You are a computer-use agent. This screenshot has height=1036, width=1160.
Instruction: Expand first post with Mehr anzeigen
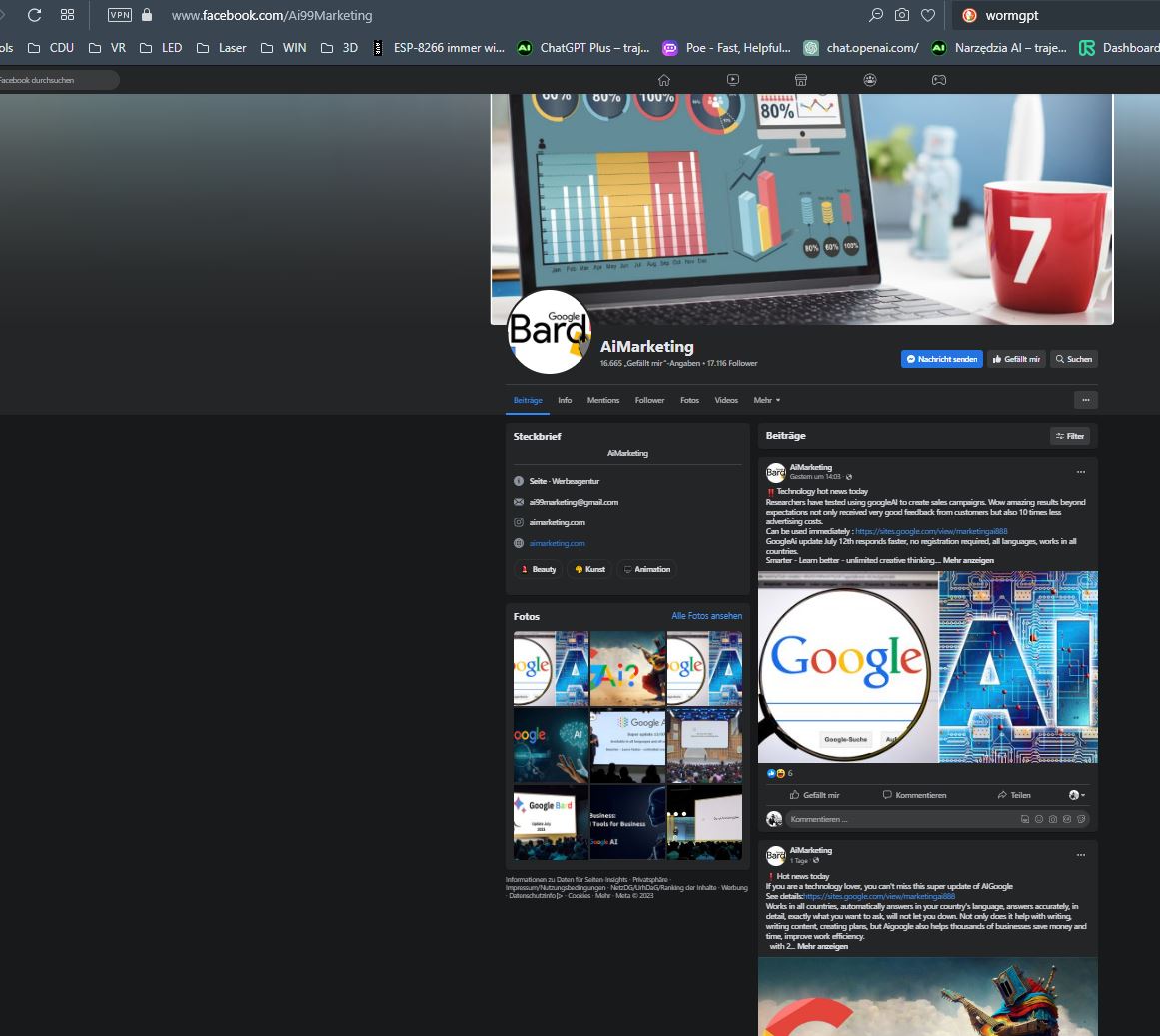point(967,560)
